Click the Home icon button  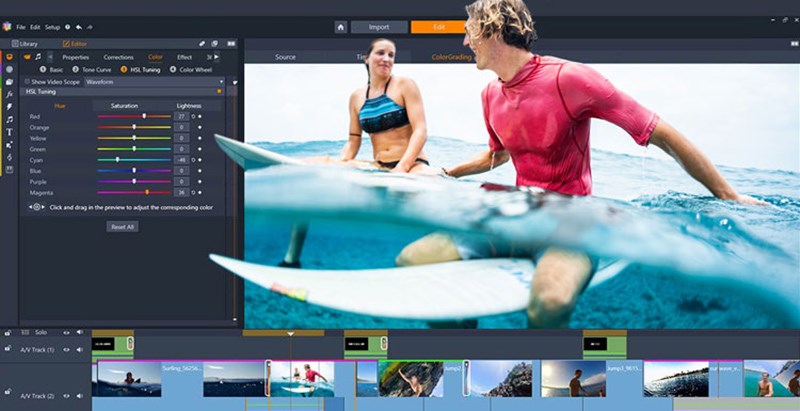(341, 27)
